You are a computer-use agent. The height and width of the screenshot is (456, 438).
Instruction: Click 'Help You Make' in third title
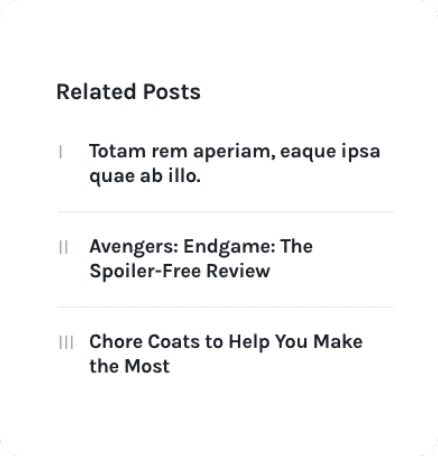[296, 343]
